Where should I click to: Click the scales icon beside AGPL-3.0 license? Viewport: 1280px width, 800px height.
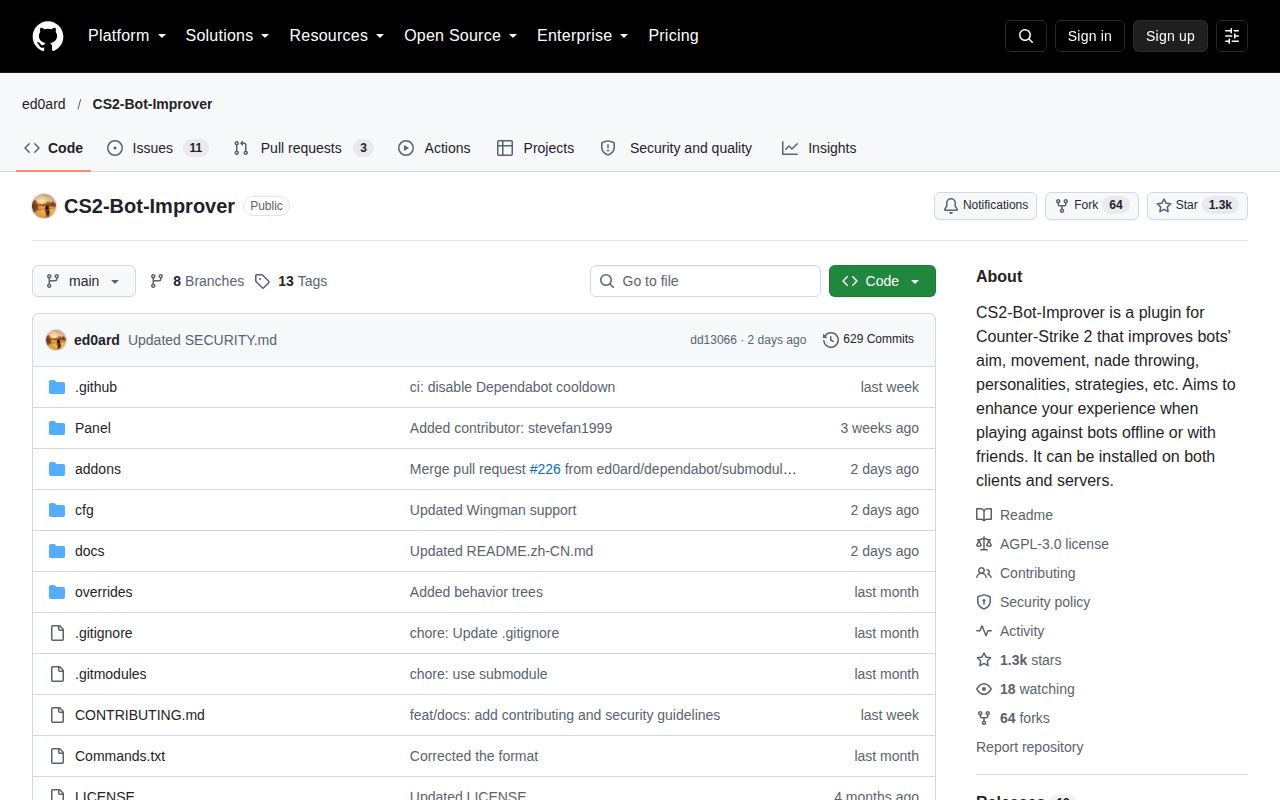(x=984, y=544)
